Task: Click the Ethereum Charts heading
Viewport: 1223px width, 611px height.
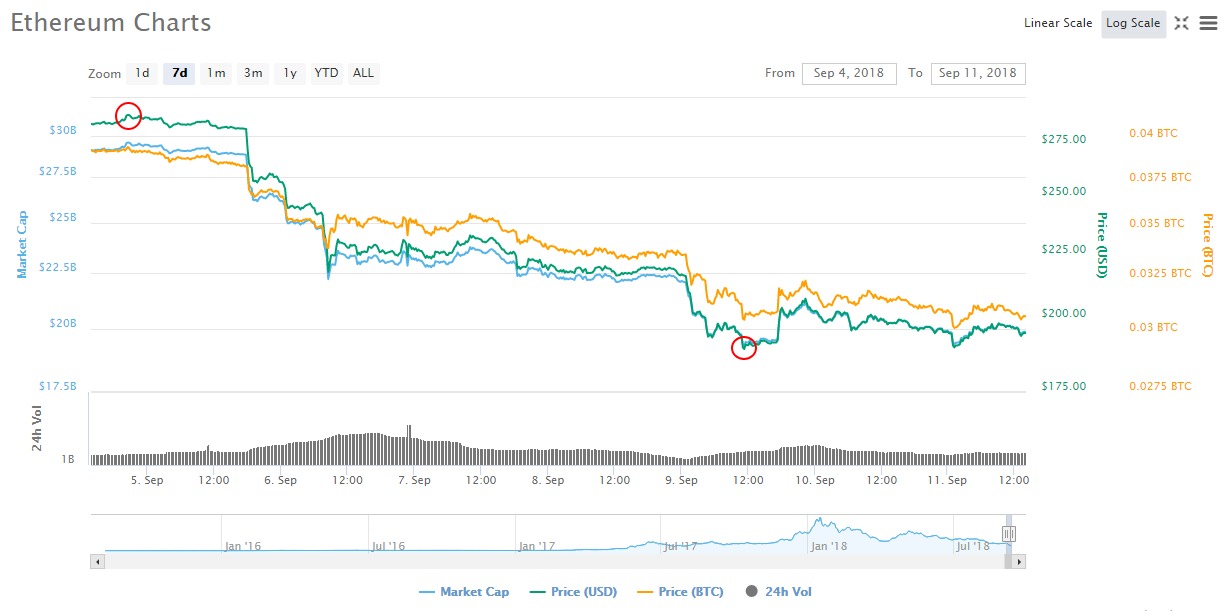Action: pos(111,23)
